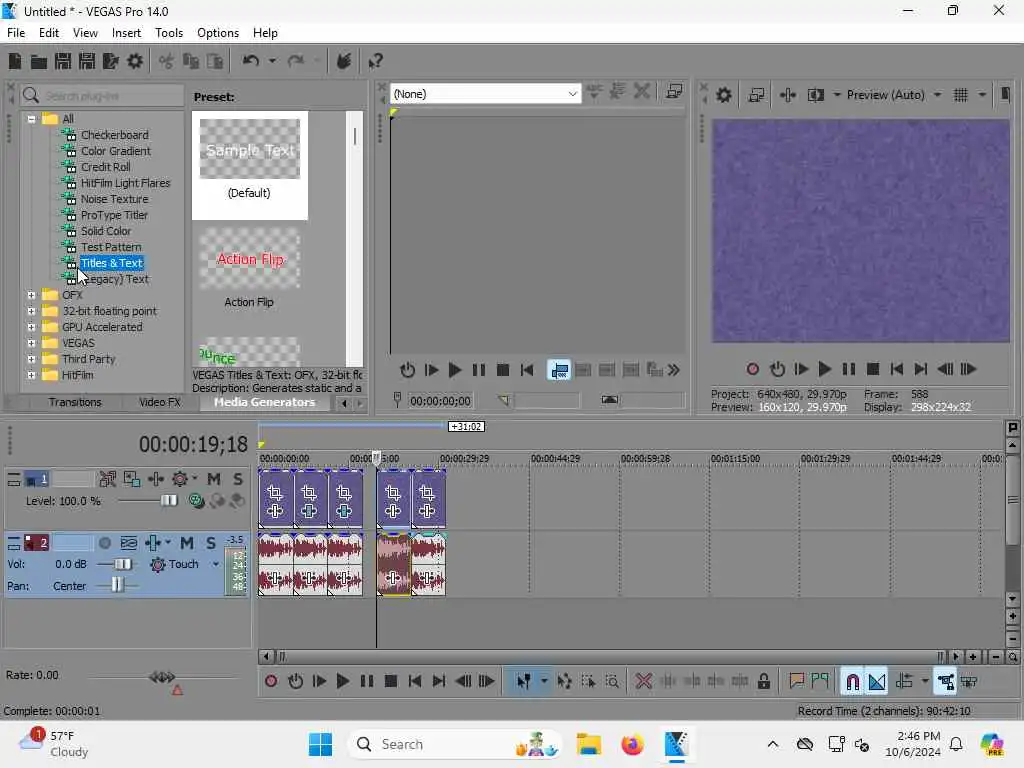Select the Checkerboard generator

(114, 135)
